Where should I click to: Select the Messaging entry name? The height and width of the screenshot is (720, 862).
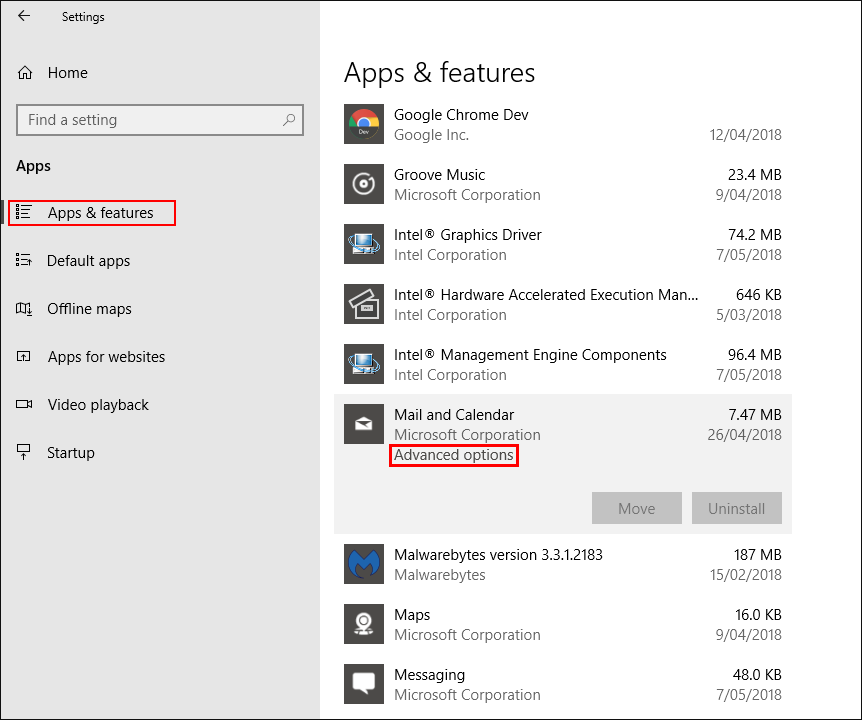[x=430, y=675]
